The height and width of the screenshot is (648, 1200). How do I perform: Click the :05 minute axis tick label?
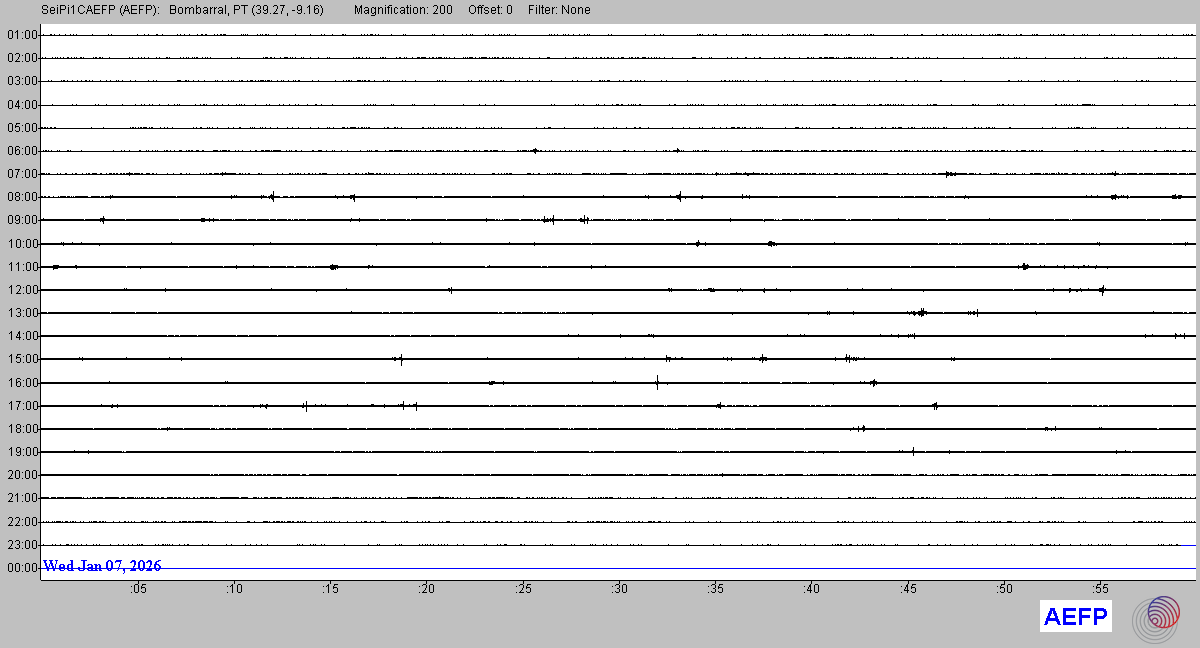tap(137, 589)
